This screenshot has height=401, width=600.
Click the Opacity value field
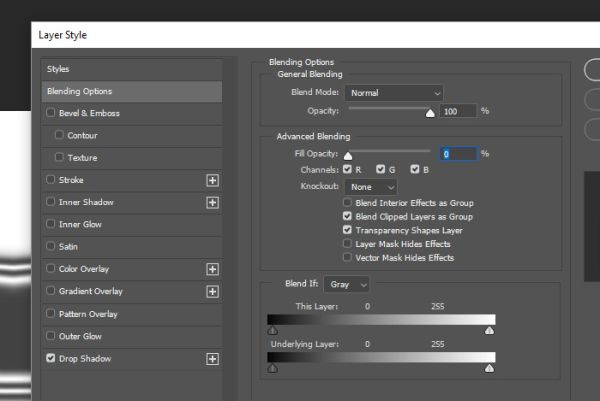click(x=458, y=111)
